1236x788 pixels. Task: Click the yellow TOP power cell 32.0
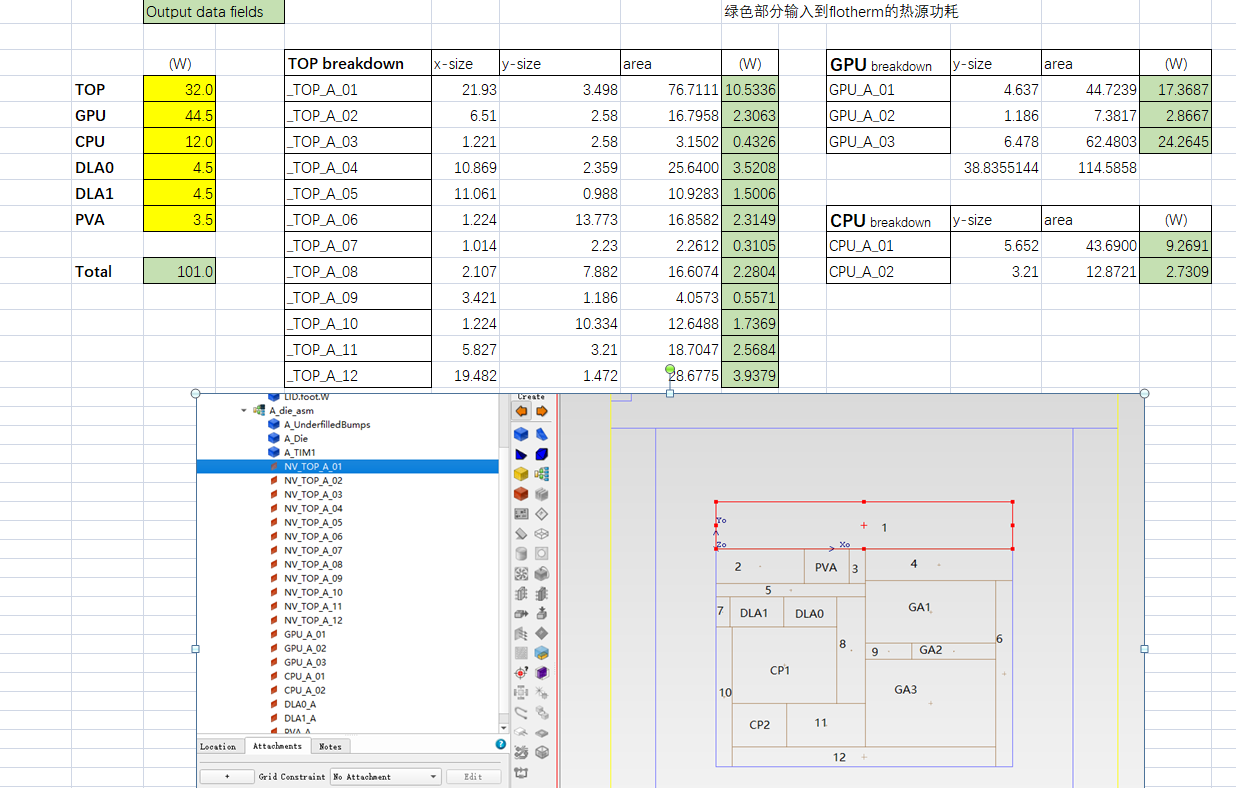pyautogui.click(x=180, y=89)
